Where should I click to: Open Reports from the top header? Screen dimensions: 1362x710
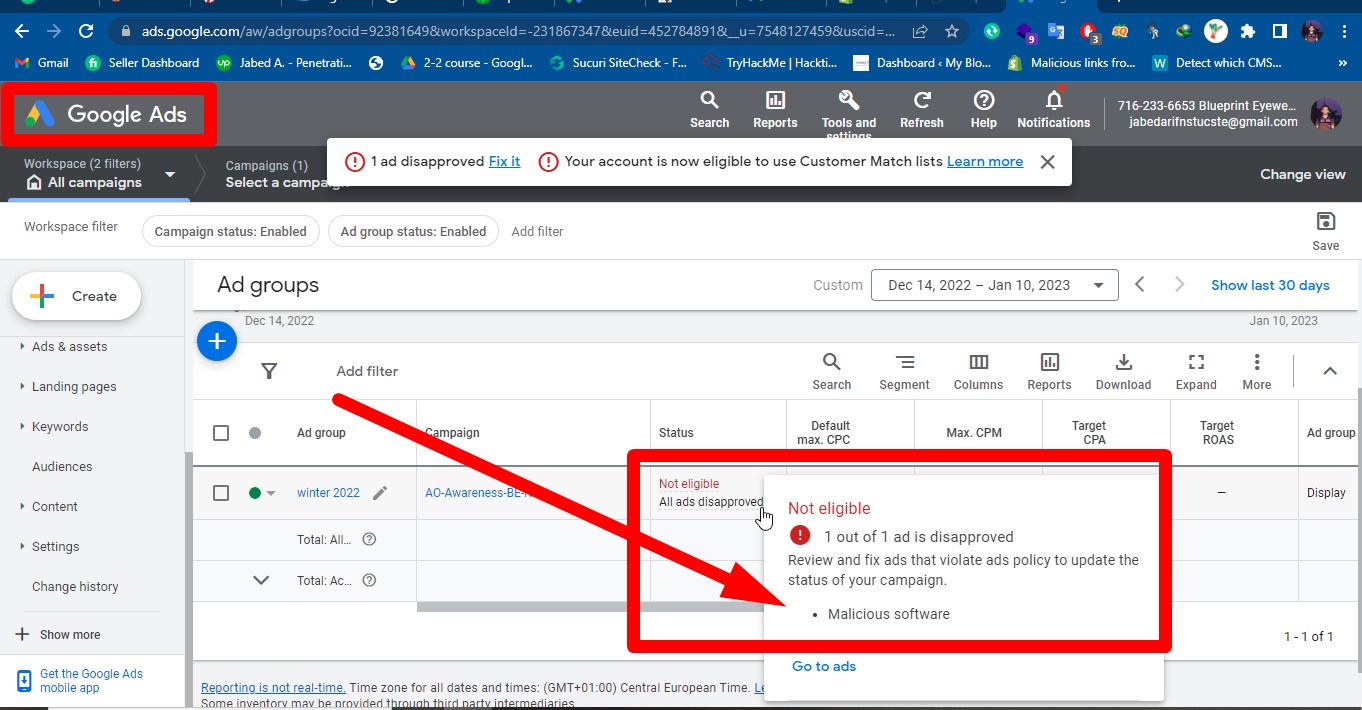775,109
